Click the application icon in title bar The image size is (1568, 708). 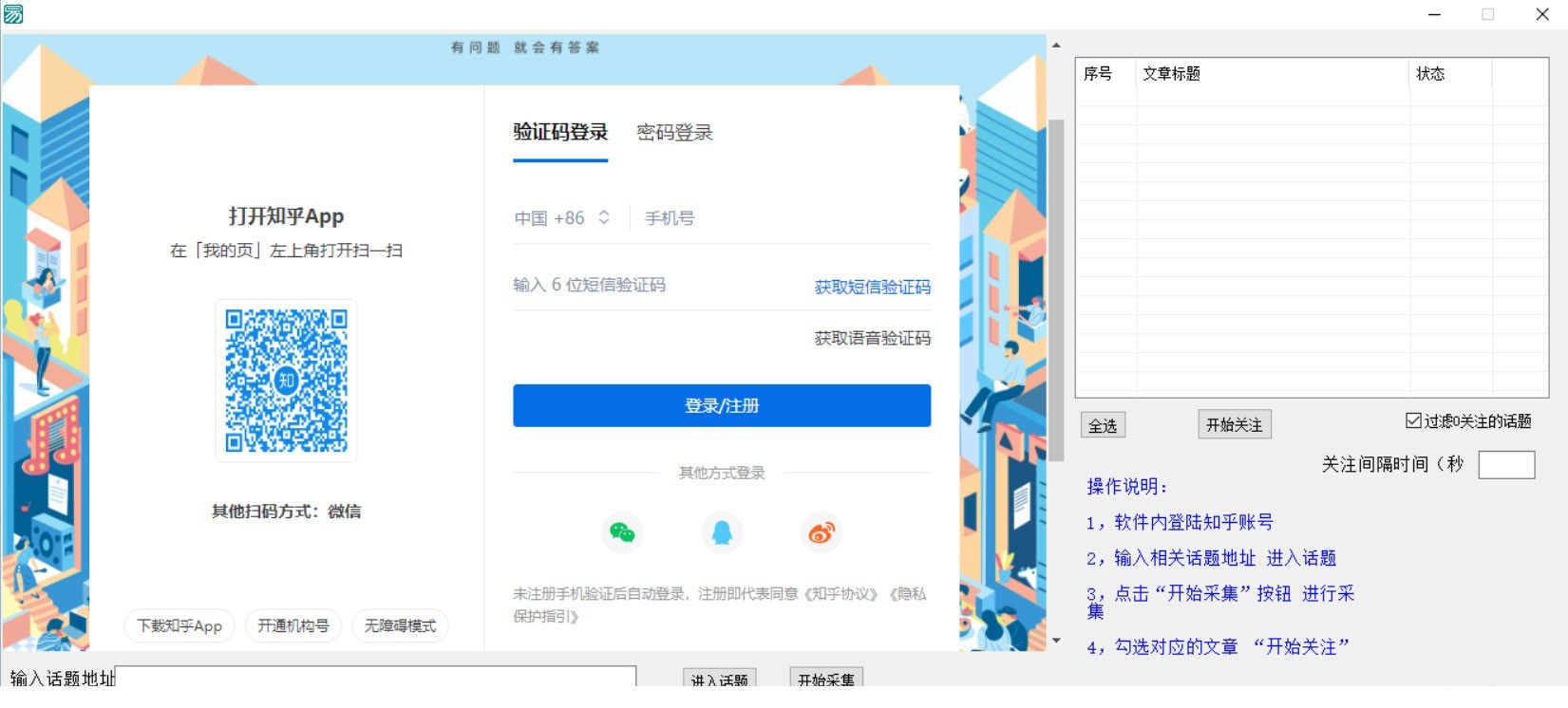(13, 13)
